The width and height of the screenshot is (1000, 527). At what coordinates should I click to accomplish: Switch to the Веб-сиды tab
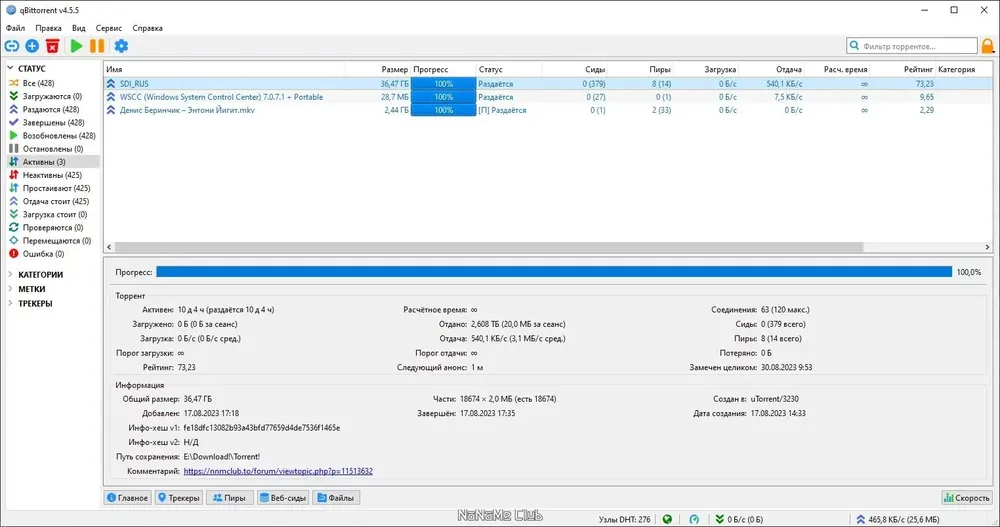tap(283, 498)
